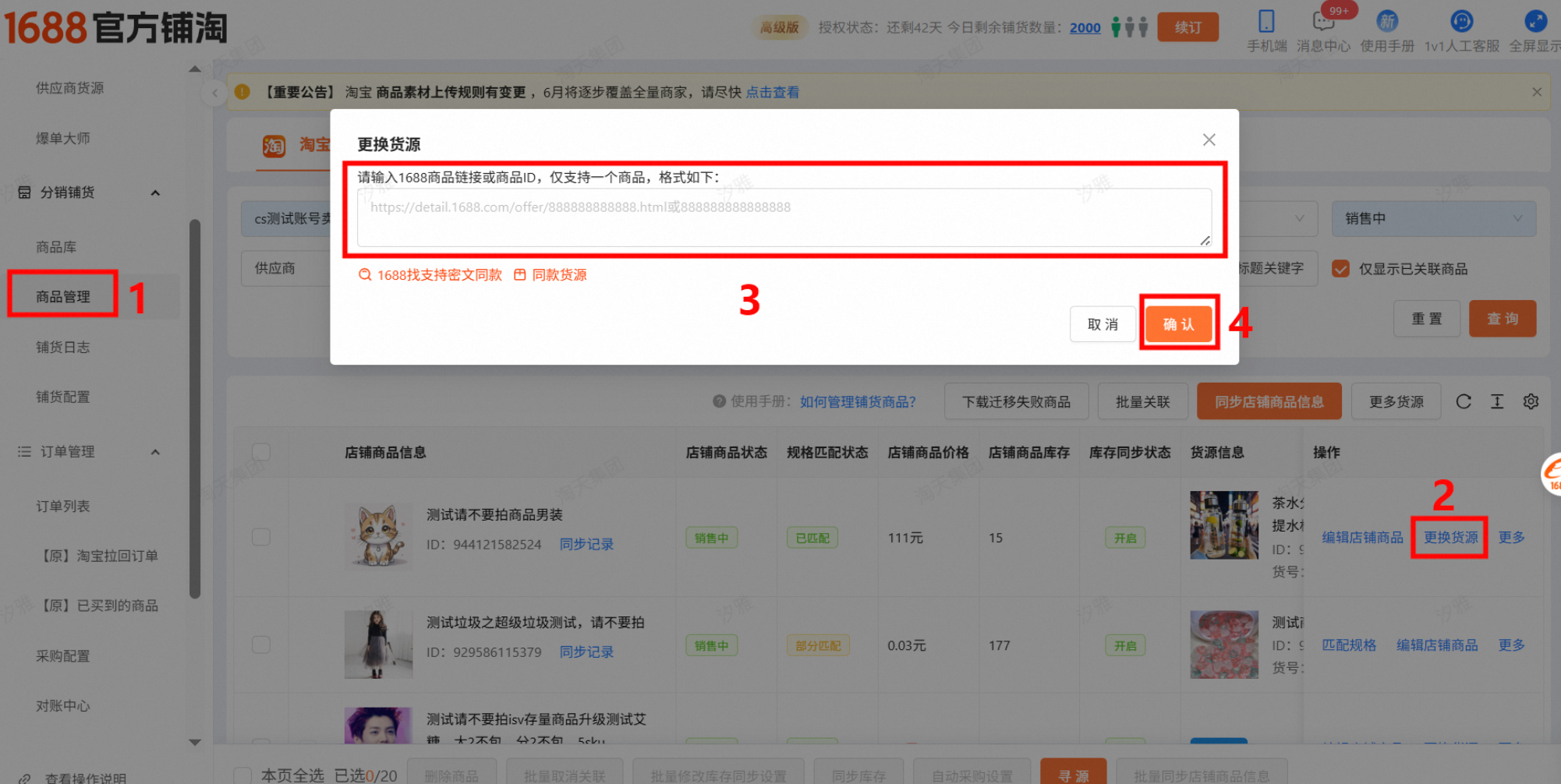Open the pink flowers supply source thumbnail

pos(1223,644)
